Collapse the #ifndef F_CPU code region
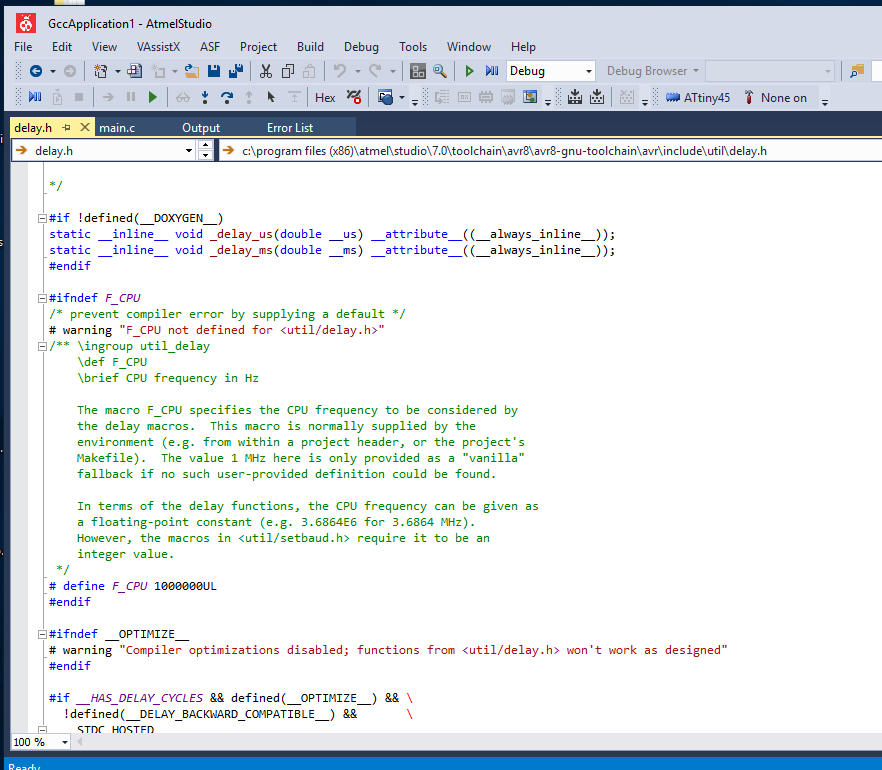 coord(41,297)
